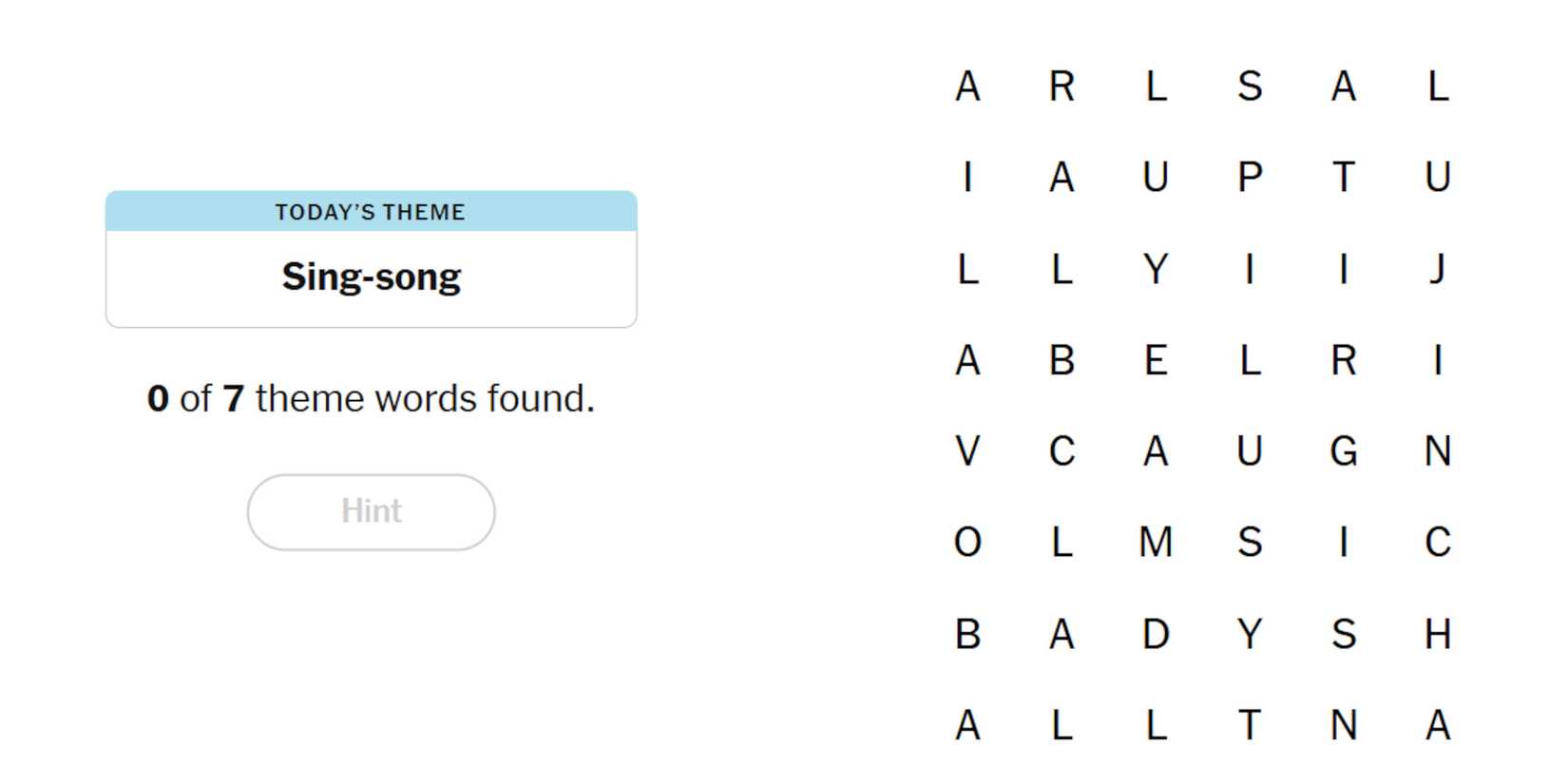Viewport: 1568px width, 784px height.
Task: Select the letter P in the grid
Action: (x=1250, y=178)
